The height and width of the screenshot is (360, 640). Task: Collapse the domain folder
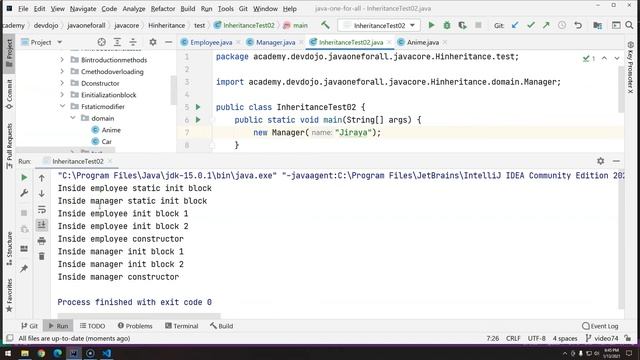pos(73,118)
